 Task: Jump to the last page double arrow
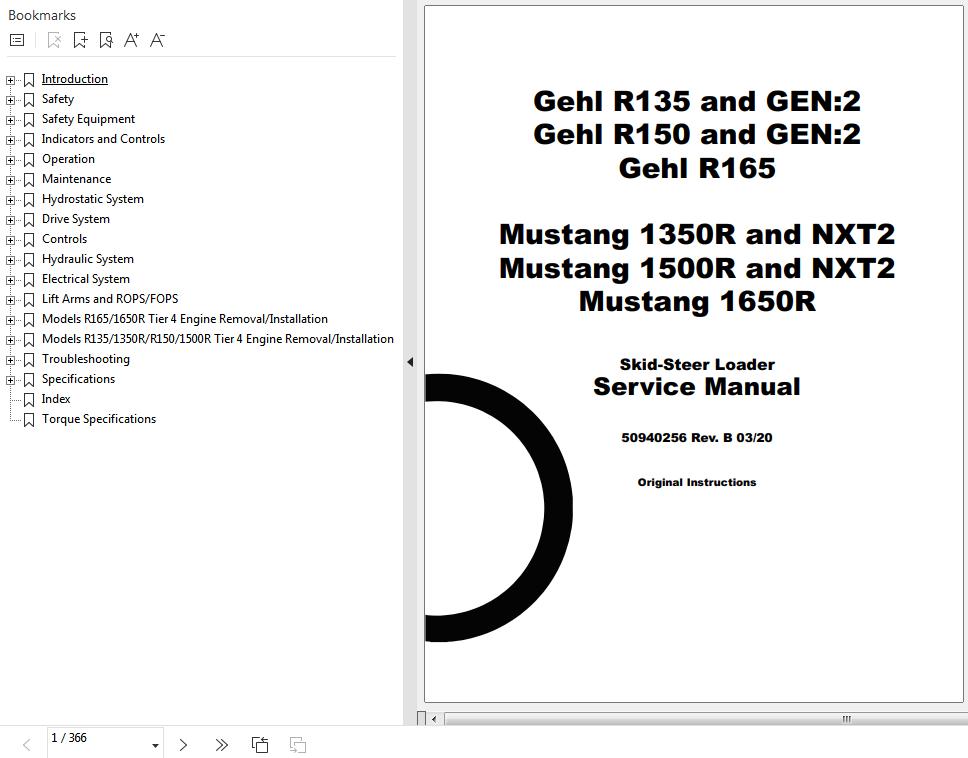click(222, 745)
